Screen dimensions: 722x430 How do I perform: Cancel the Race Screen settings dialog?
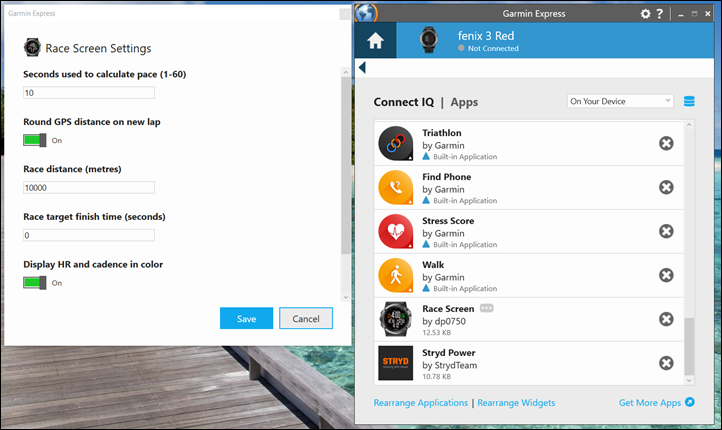(305, 318)
